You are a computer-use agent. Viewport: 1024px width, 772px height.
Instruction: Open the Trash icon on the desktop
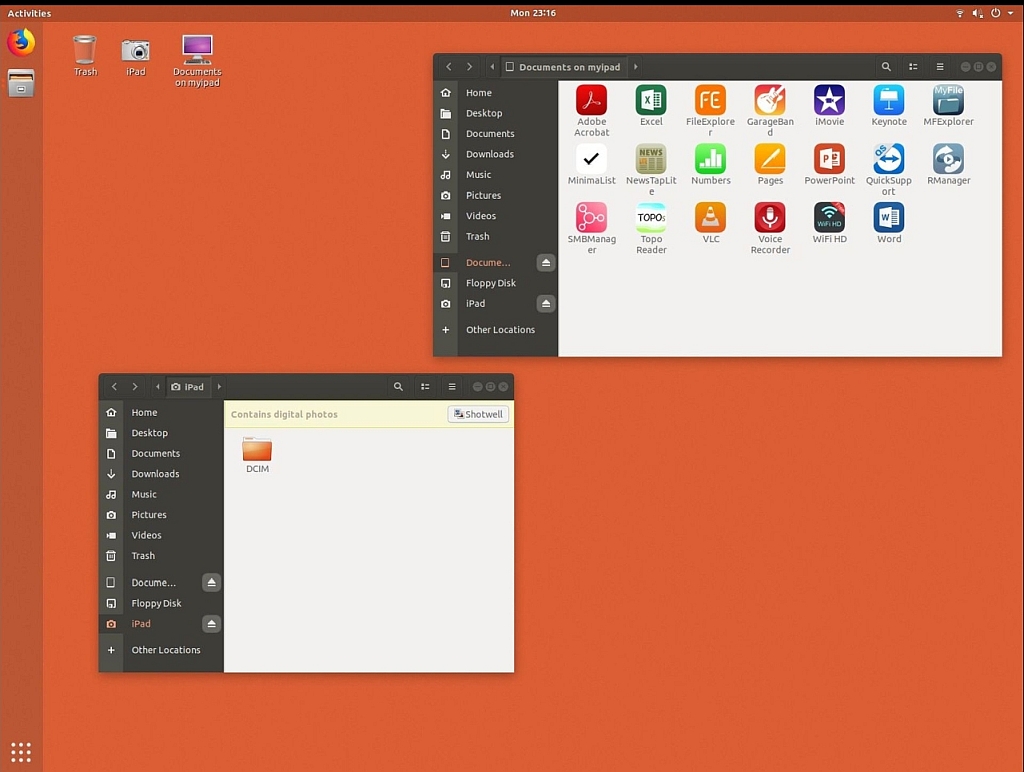(85, 50)
